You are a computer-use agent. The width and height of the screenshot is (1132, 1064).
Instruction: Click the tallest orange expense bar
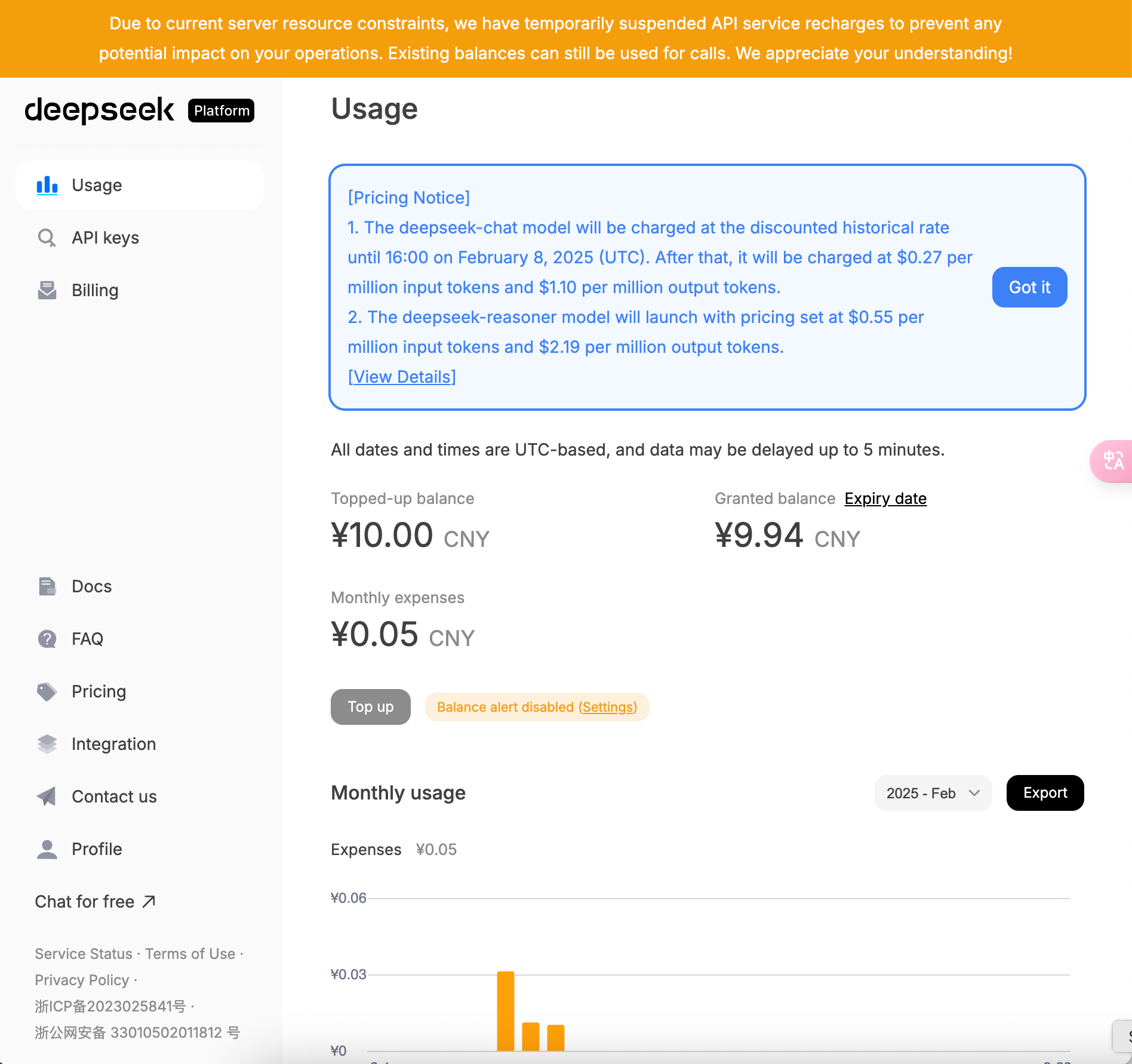[x=506, y=1011]
